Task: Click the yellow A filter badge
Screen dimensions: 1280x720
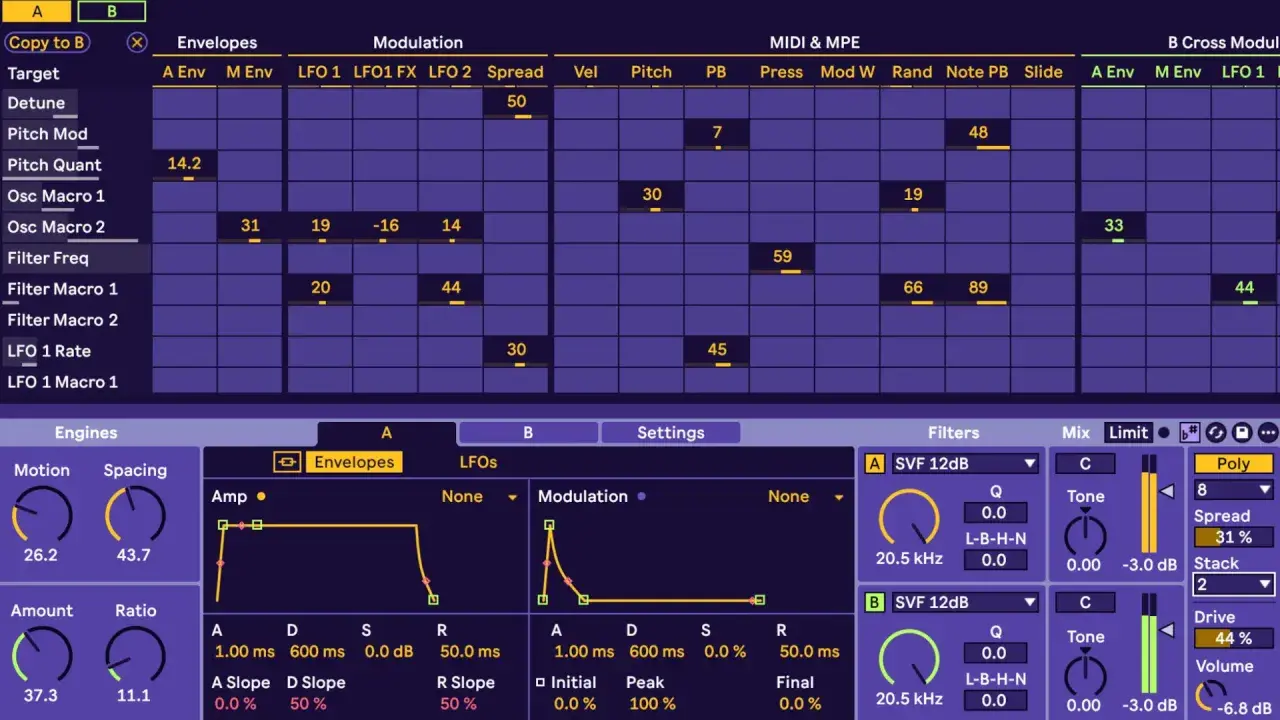Action: click(x=875, y=463)
